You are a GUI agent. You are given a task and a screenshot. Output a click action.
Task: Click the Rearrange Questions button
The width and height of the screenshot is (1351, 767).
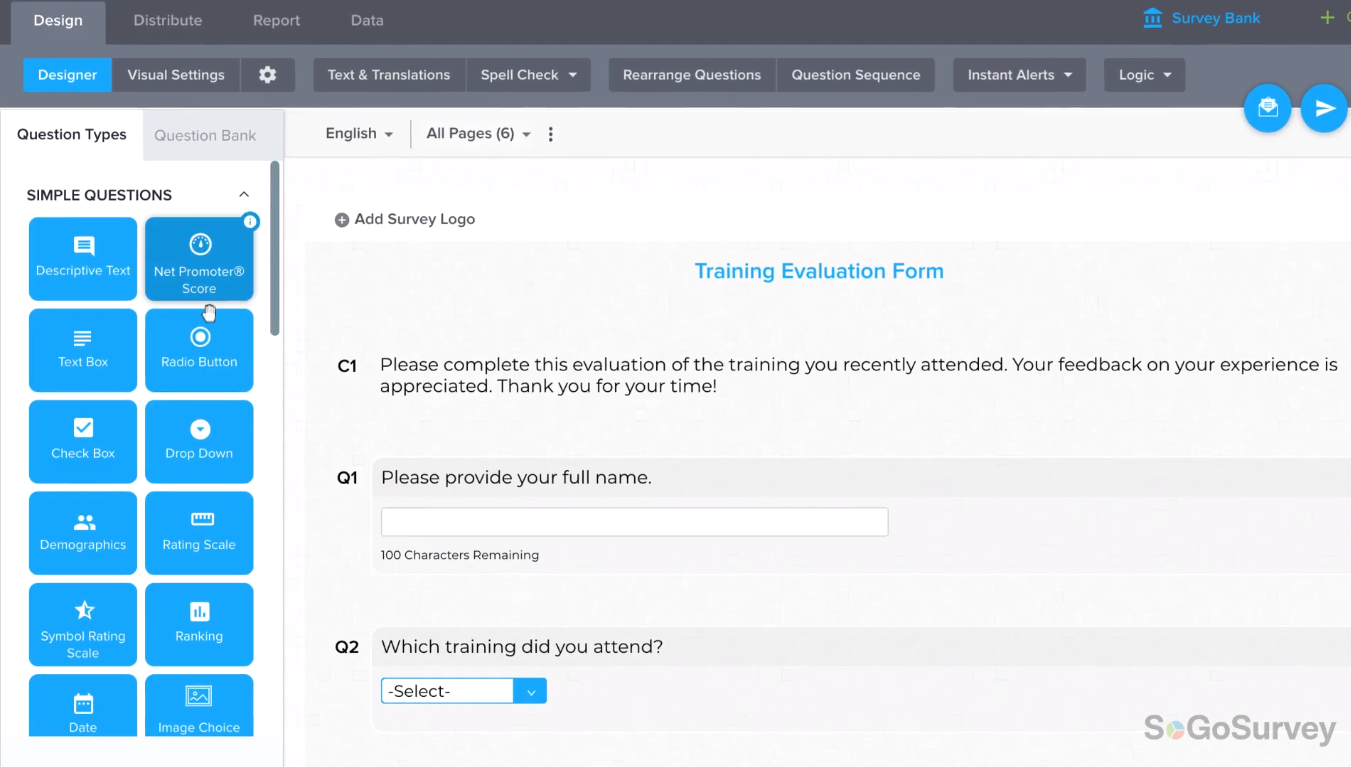point(691,75)
